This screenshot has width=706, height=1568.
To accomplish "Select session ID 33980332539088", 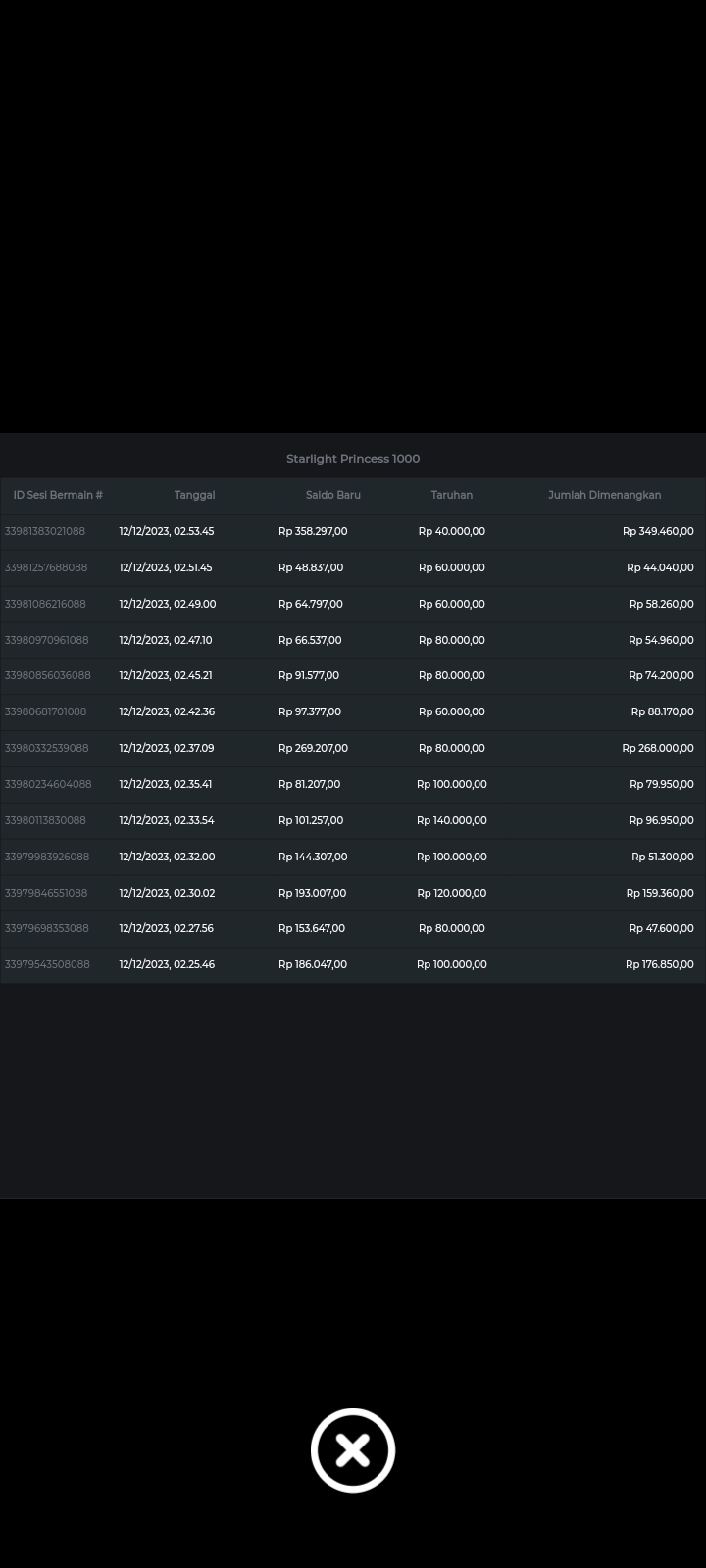I will coord(47,748).
